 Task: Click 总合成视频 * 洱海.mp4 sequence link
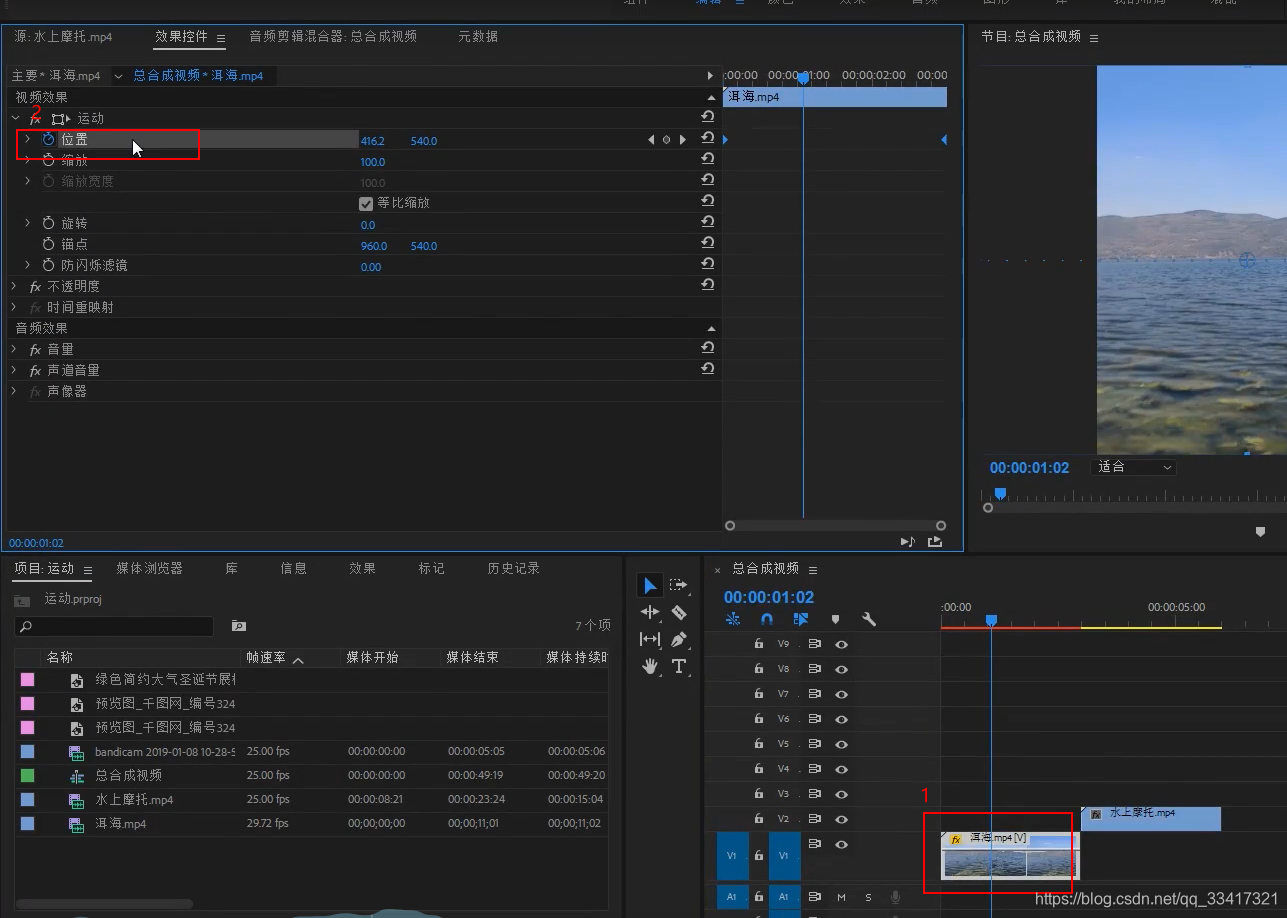coord(198,76)
